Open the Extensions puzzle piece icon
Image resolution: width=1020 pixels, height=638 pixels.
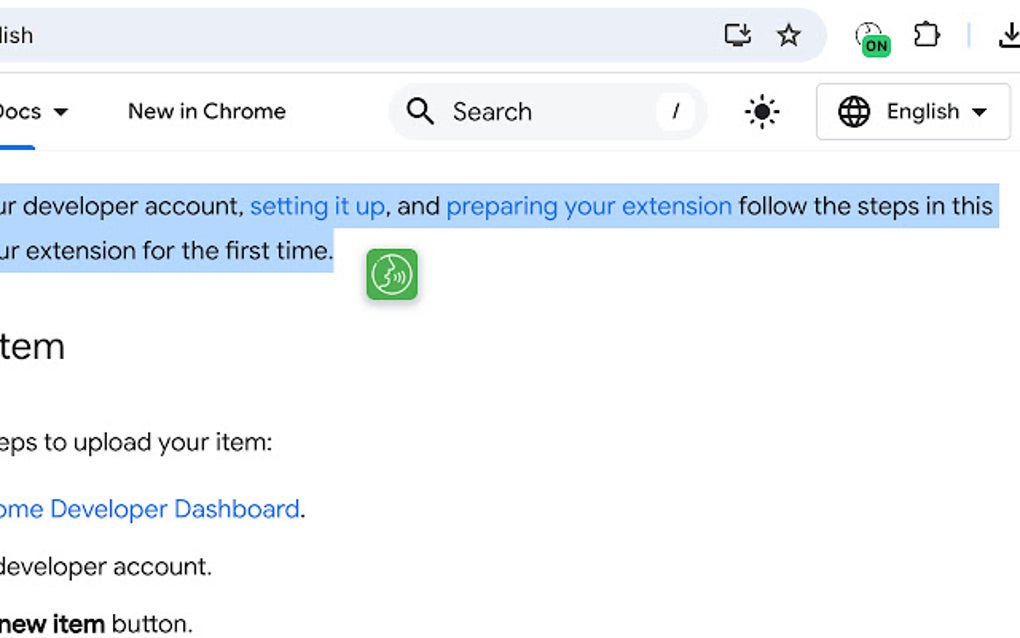927,34
